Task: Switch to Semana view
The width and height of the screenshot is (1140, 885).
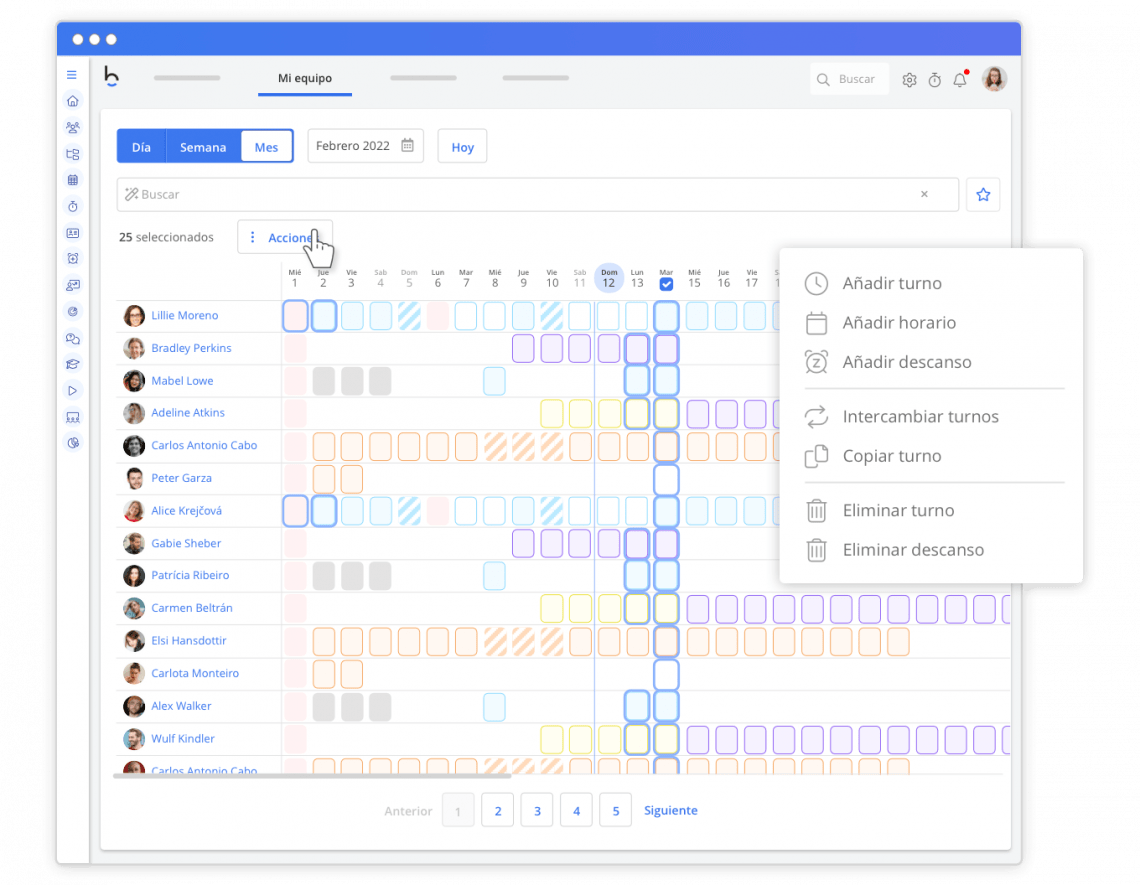Action: (203, 147)
